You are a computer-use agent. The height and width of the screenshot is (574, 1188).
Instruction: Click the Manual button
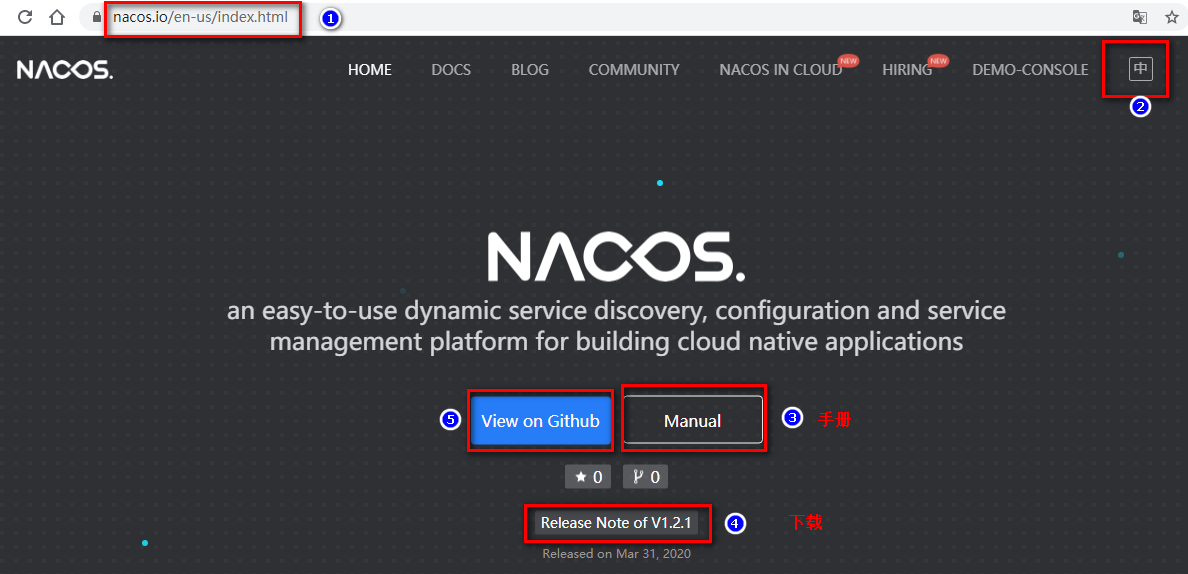click(692, 420)
